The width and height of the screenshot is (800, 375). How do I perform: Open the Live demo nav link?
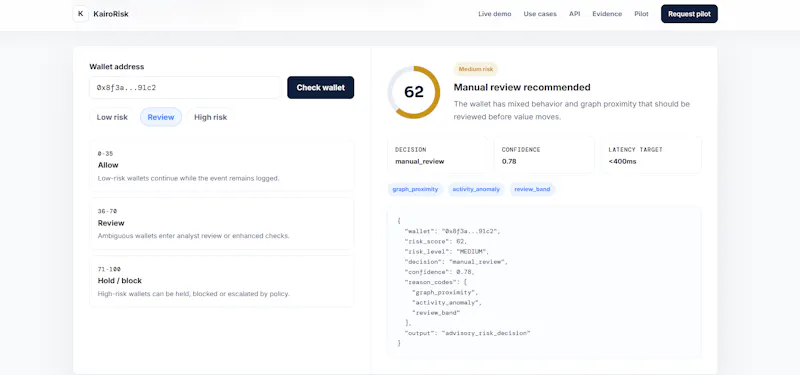pos(494,14)
